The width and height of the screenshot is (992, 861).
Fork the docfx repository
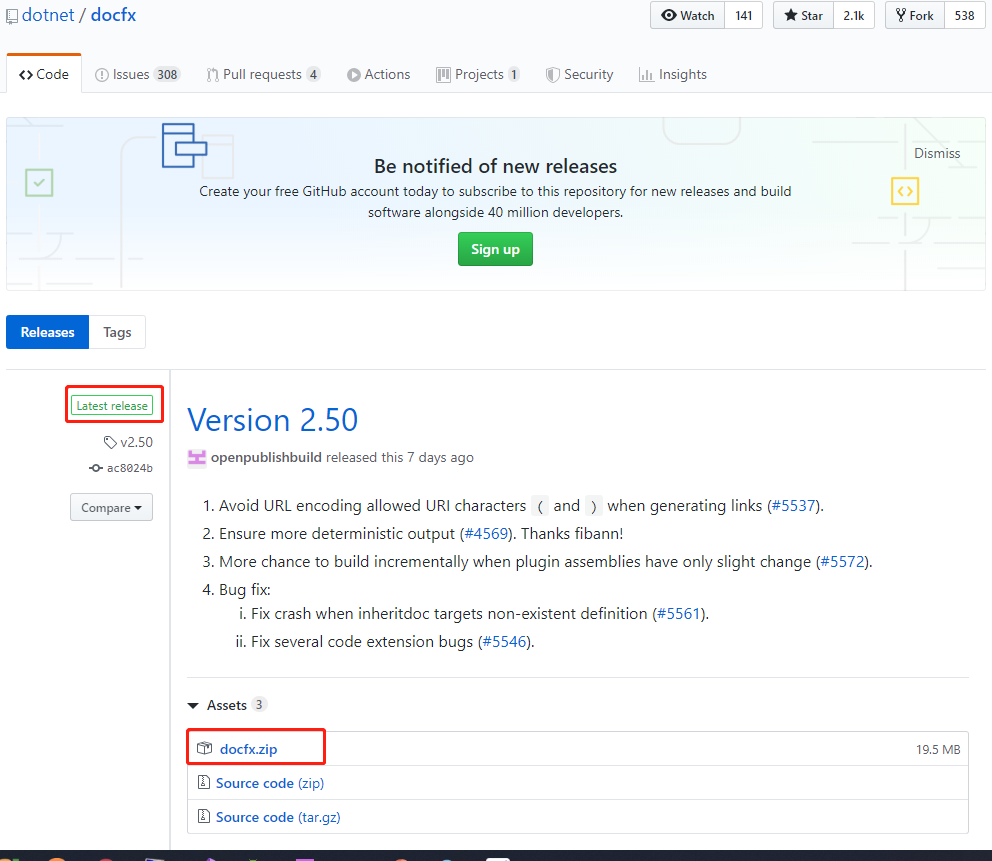(915, 15)
